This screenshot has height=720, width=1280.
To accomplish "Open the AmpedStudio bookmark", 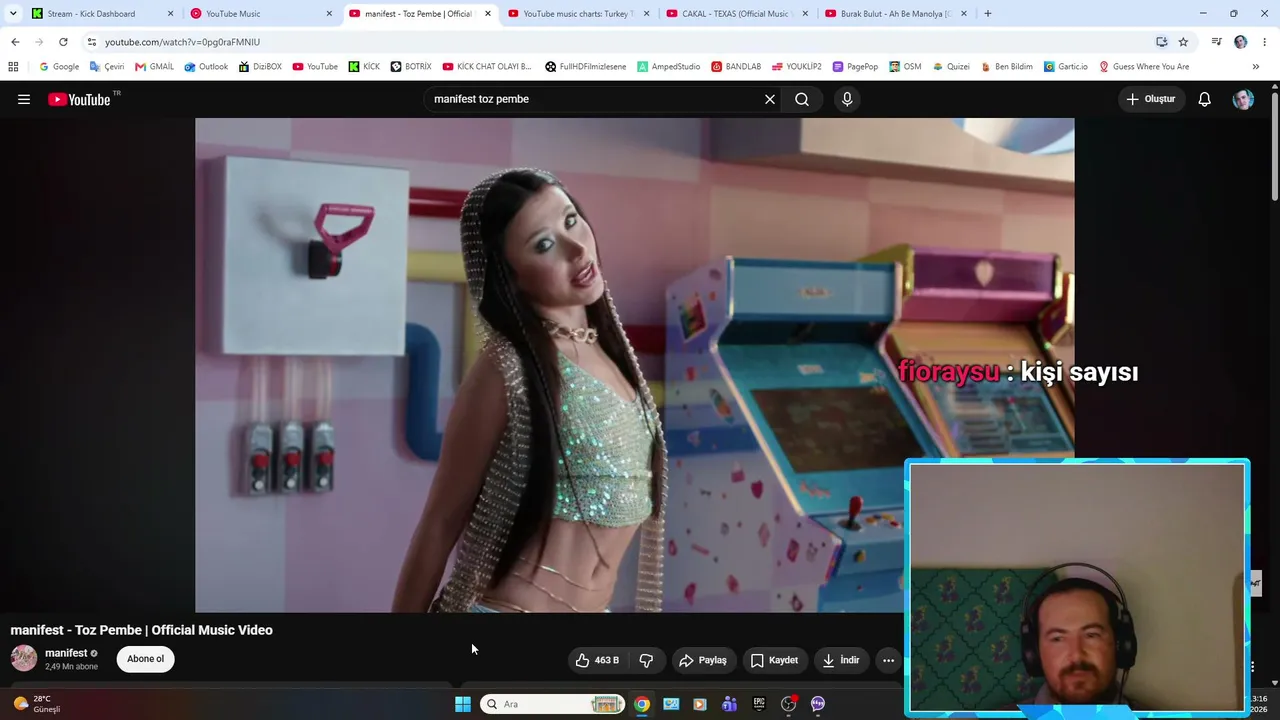I will coord(669,67).
